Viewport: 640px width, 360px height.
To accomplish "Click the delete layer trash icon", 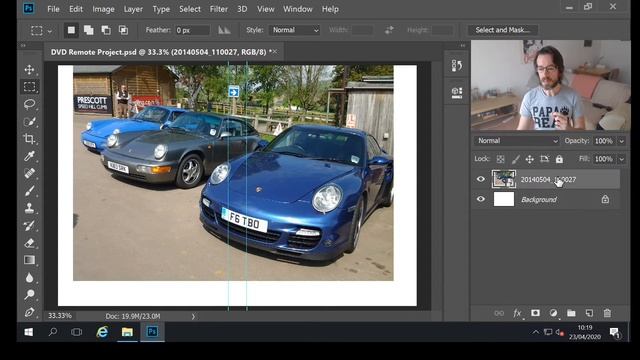I will click(x=607, y=313).
